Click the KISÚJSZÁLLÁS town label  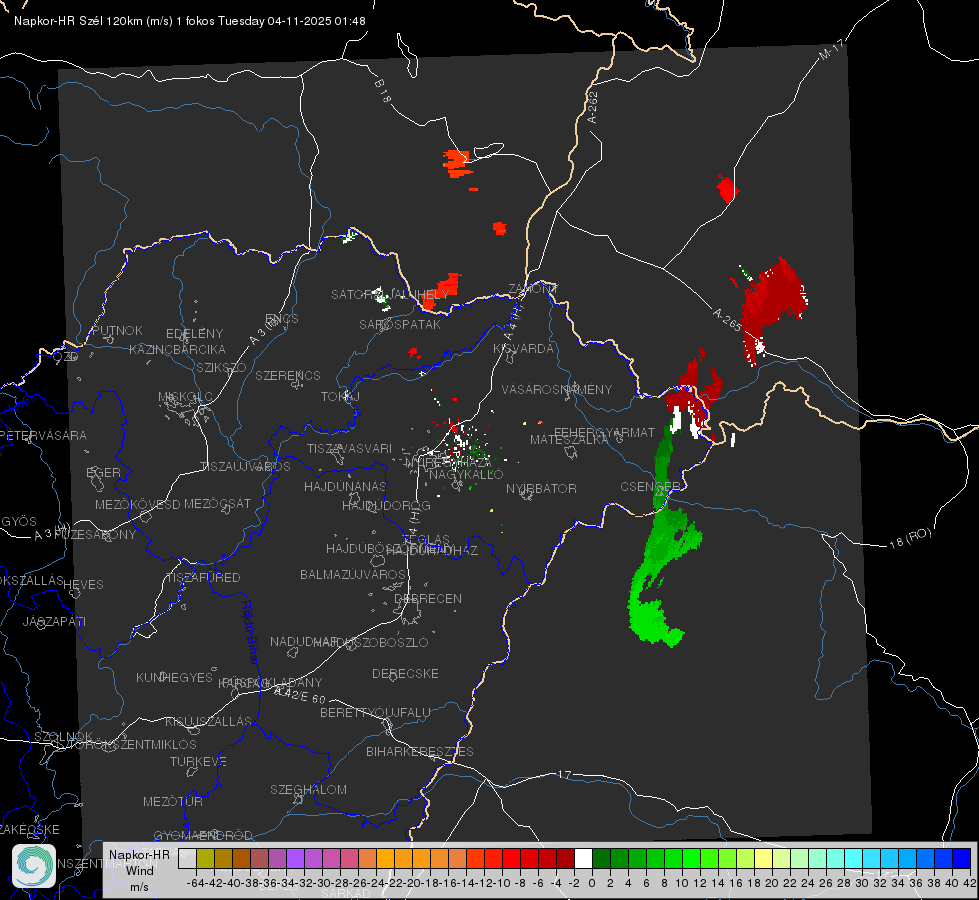209,721
